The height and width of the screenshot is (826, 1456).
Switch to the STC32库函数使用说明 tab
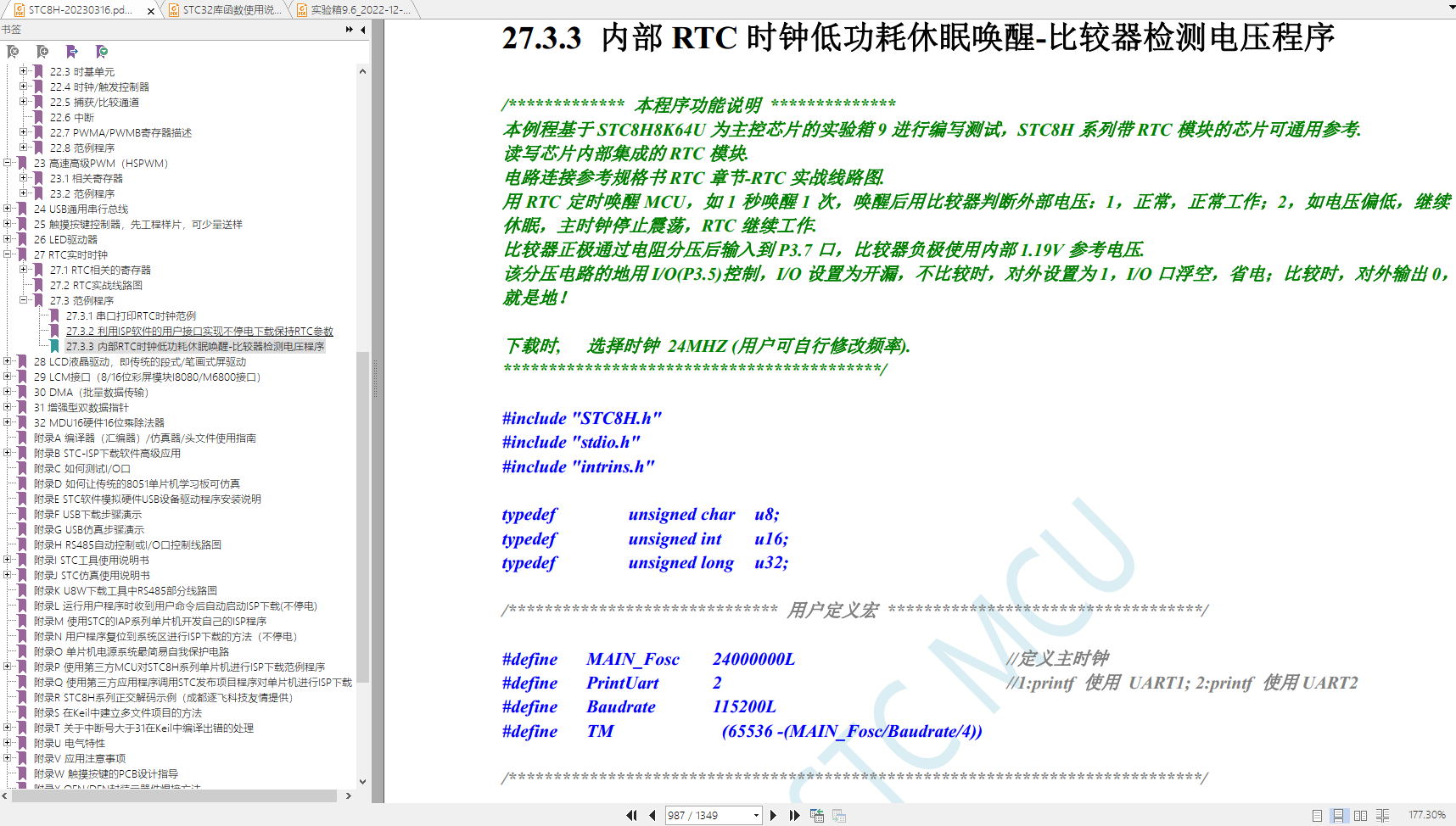pos(225,10)
